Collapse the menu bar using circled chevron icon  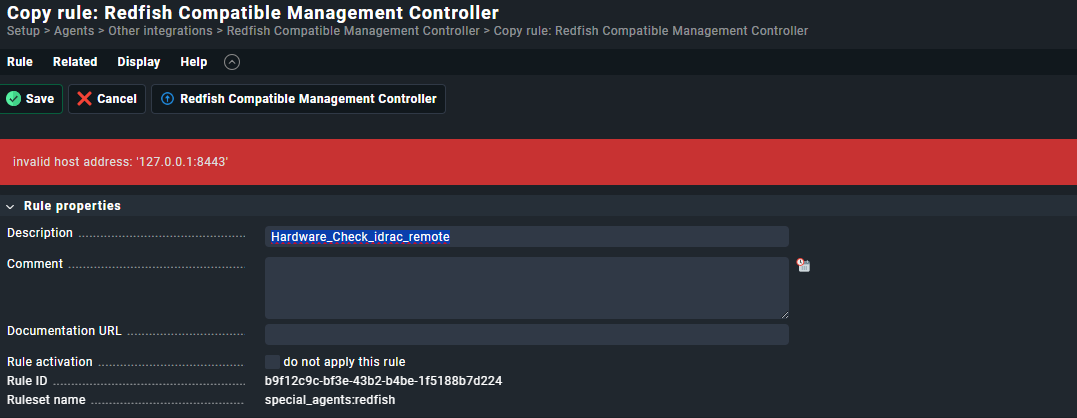232,62
